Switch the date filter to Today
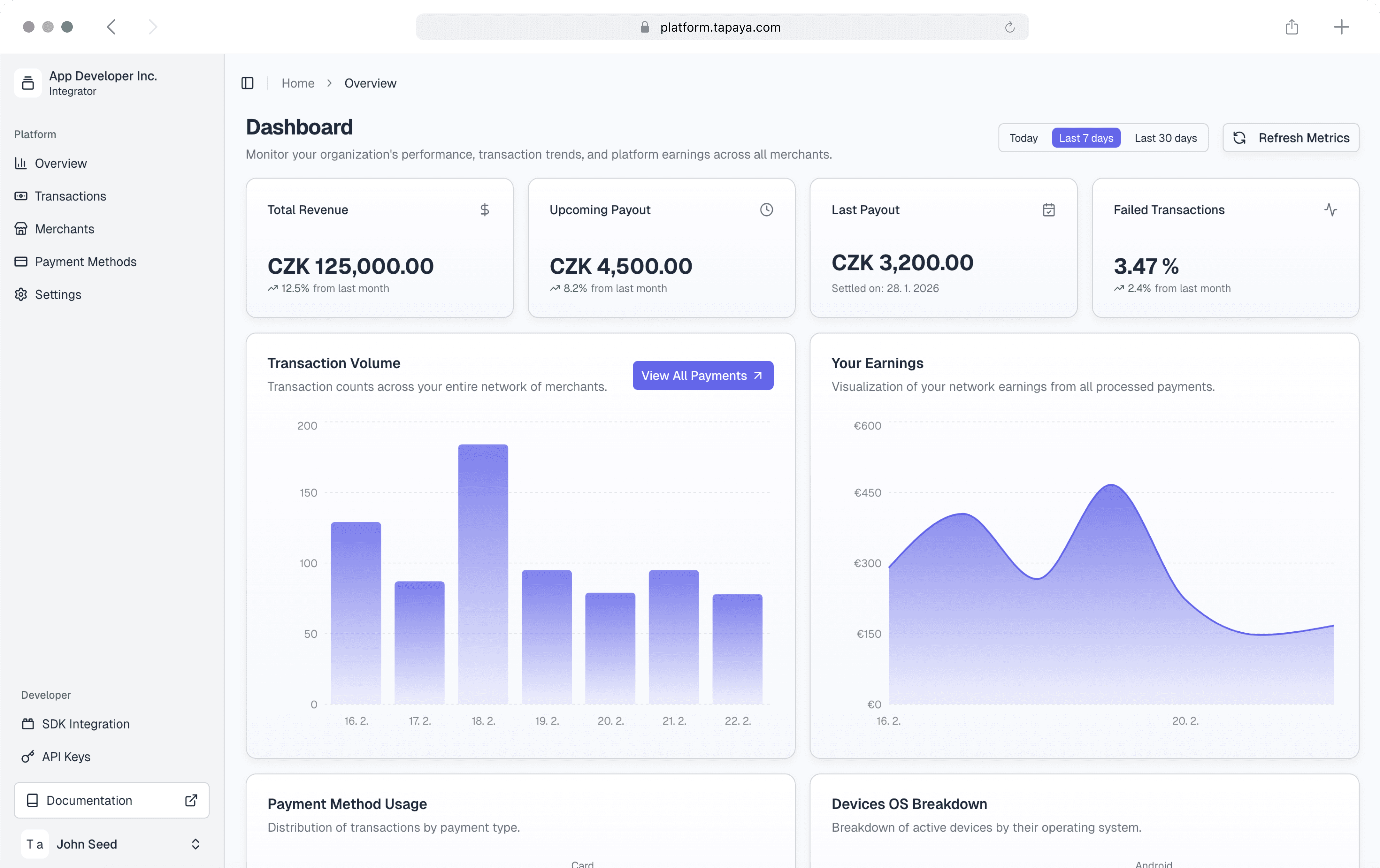This screenshot has width=1380, height=868. [1023, 138]
